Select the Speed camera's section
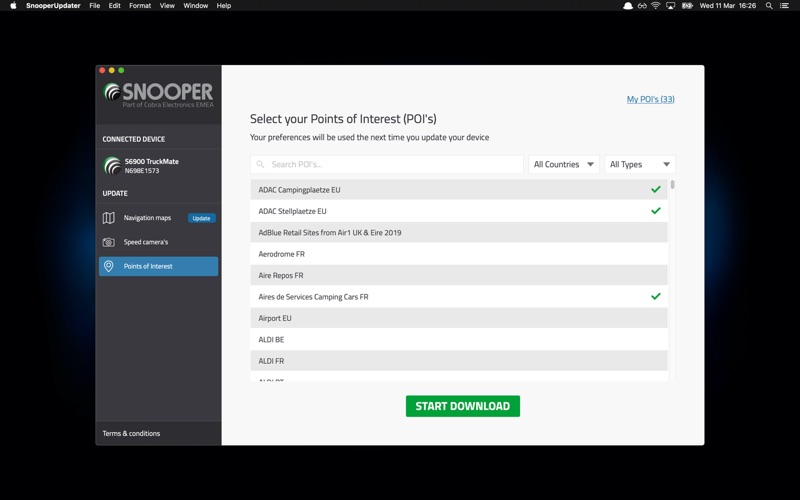 (x=158, y=242)
